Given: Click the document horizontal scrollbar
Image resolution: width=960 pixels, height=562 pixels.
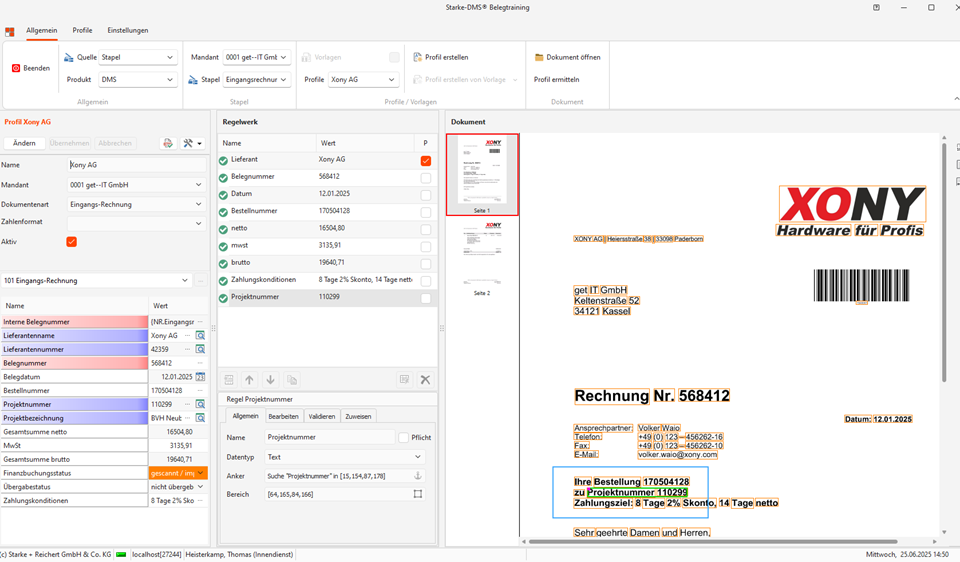Looking at the screenshot, I should [713, 541].
